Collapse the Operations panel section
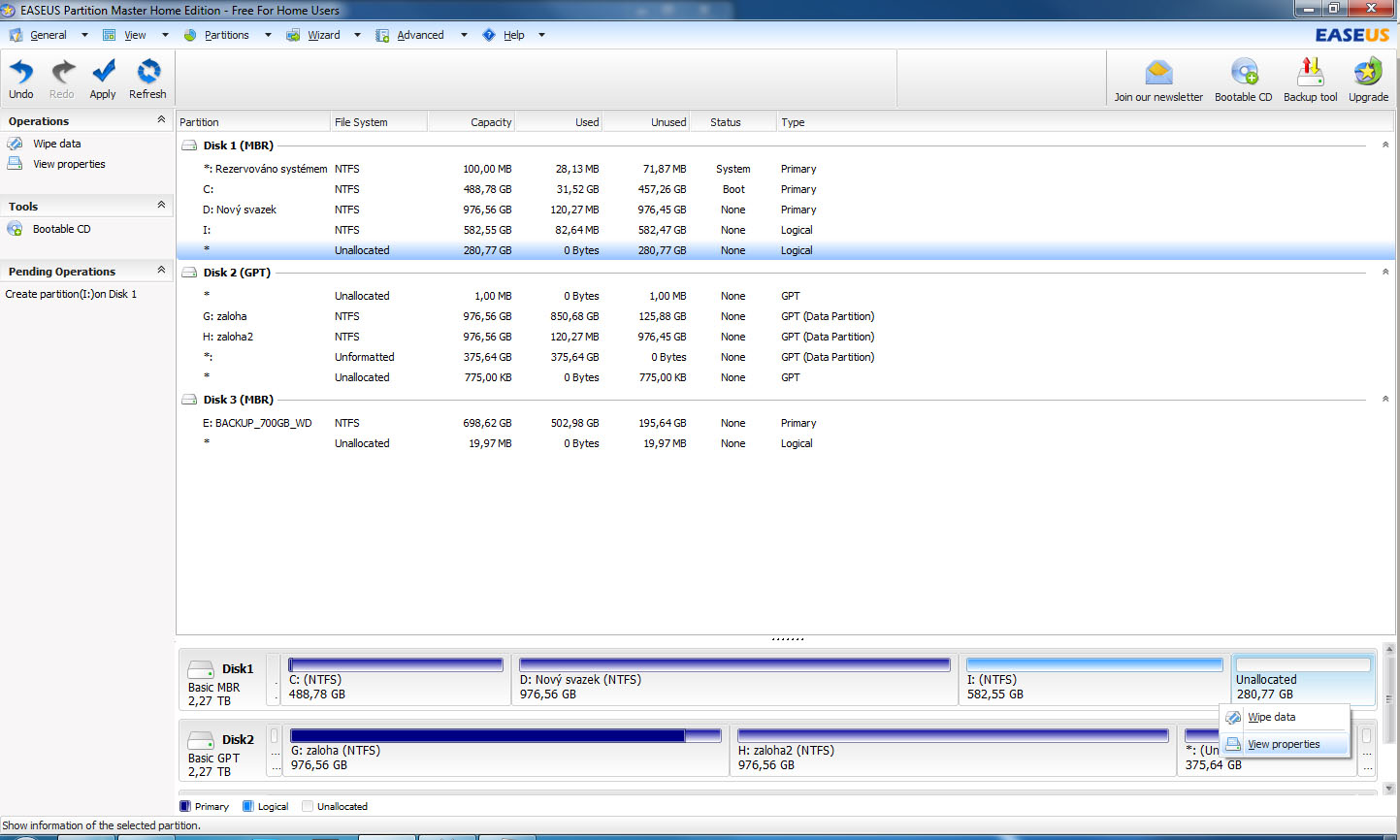 (x=161, y=120)
